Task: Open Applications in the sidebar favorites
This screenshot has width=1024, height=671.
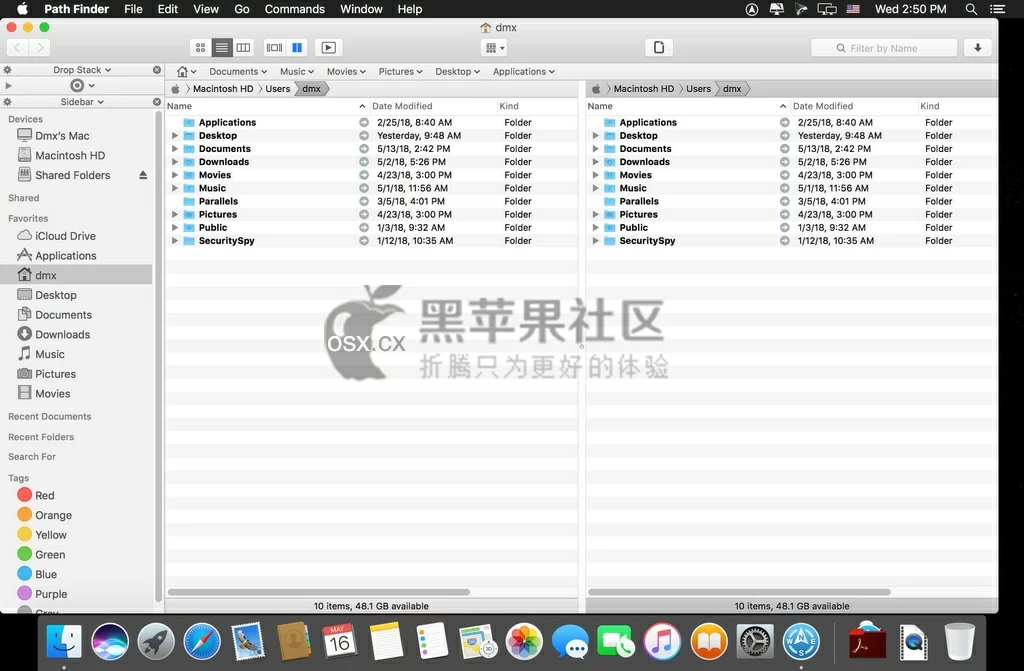Action: 65,255
